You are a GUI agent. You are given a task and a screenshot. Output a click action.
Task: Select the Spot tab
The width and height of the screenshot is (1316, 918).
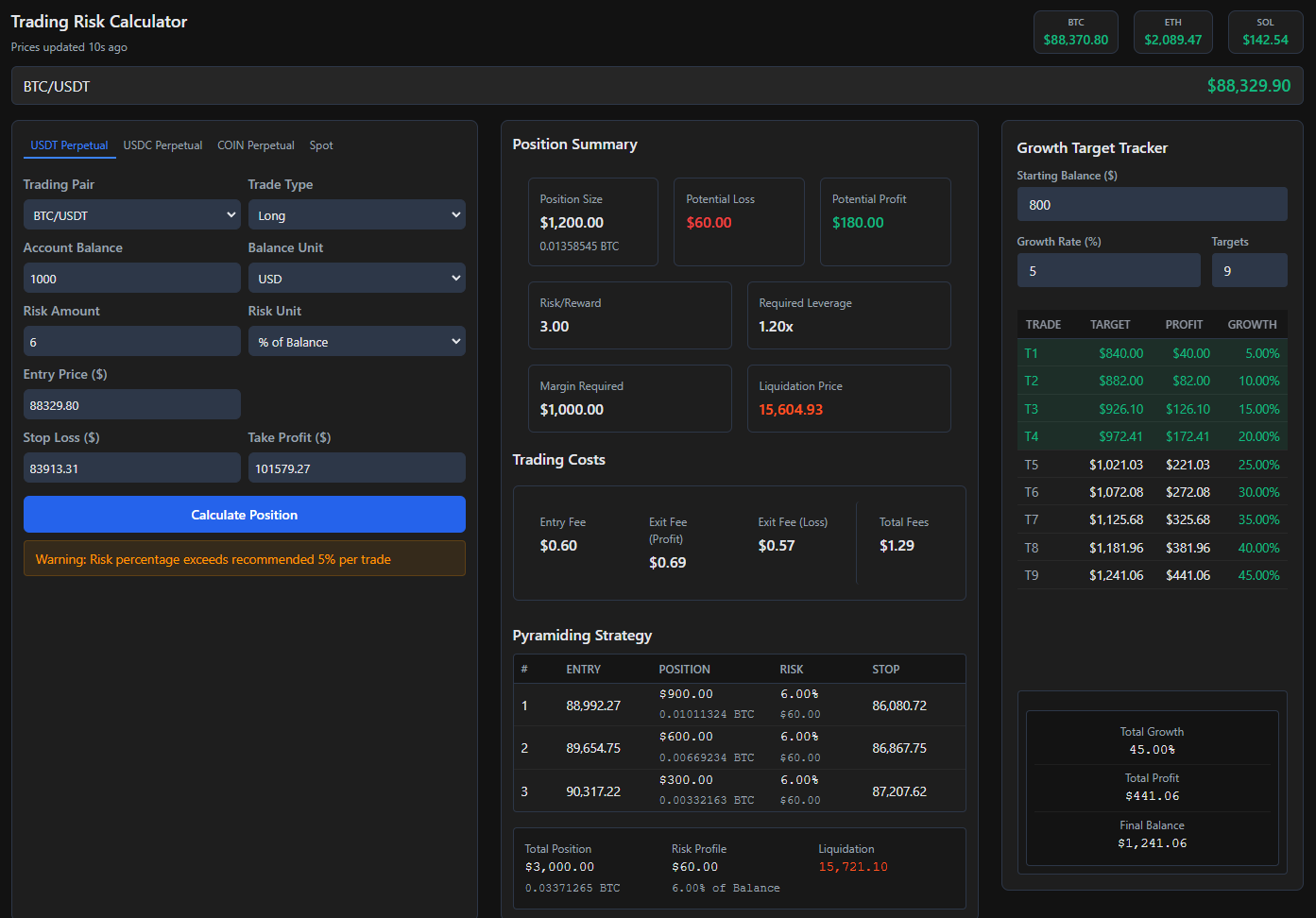321,145
